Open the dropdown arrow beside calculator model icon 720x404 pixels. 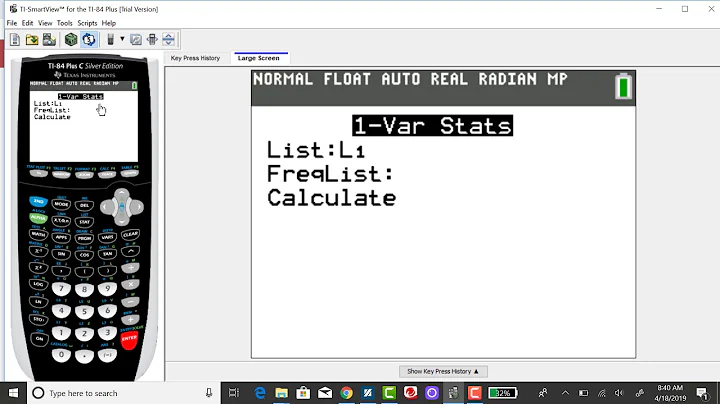coord(122,39)
